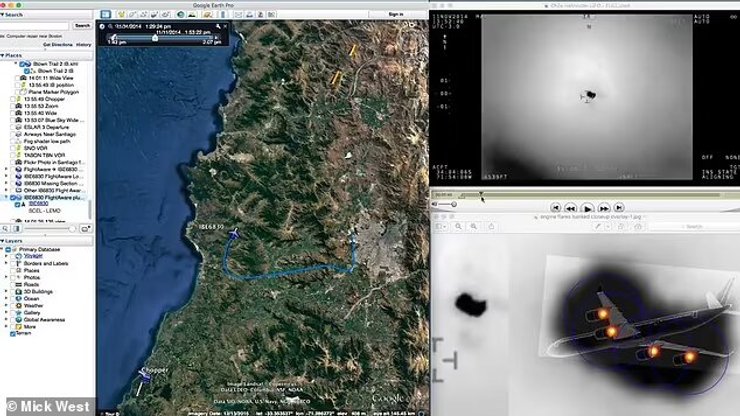Collapse the Places panel

click(x=4, y=55)
